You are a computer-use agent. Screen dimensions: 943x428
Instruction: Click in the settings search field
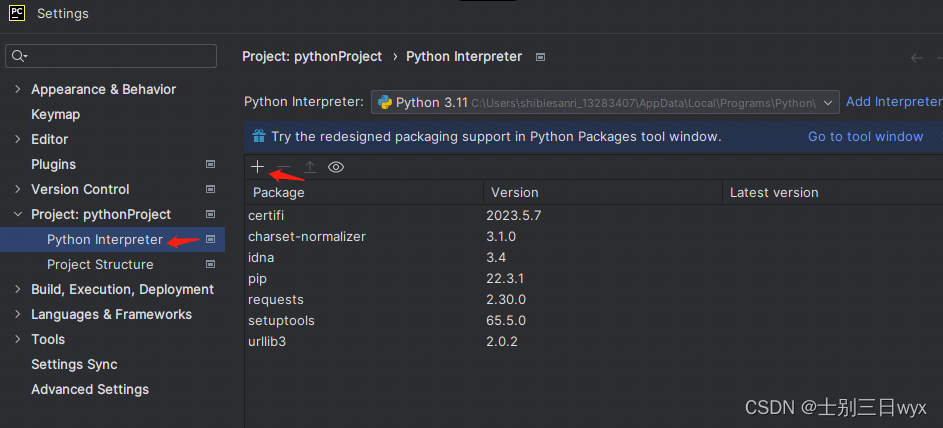pos(111,56)
